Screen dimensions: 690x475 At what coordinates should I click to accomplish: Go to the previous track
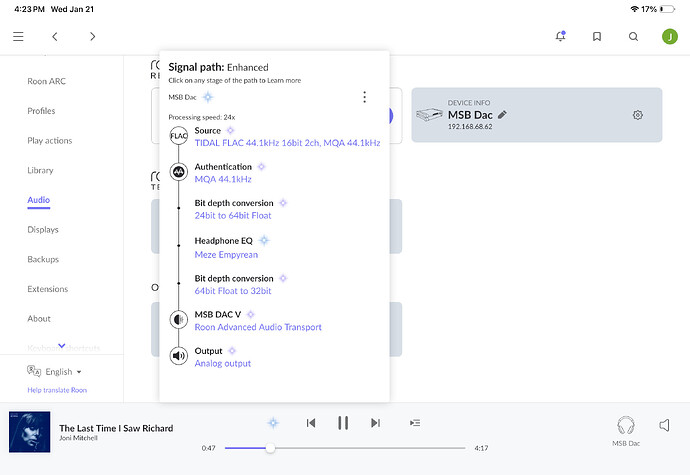pos(311,423)
